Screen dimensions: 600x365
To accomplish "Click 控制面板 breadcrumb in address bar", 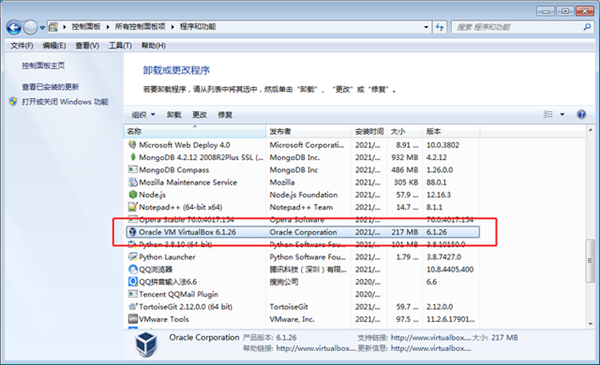I will tap(86, 27).
